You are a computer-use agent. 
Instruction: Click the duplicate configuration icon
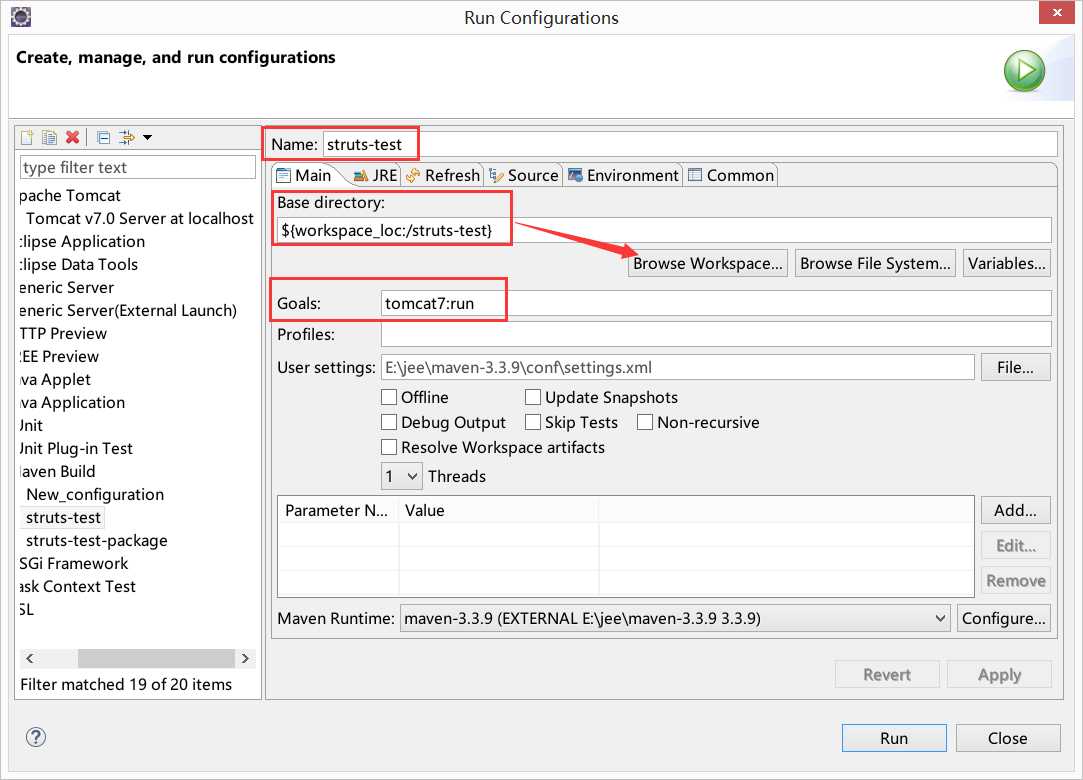tap(49, 137)
